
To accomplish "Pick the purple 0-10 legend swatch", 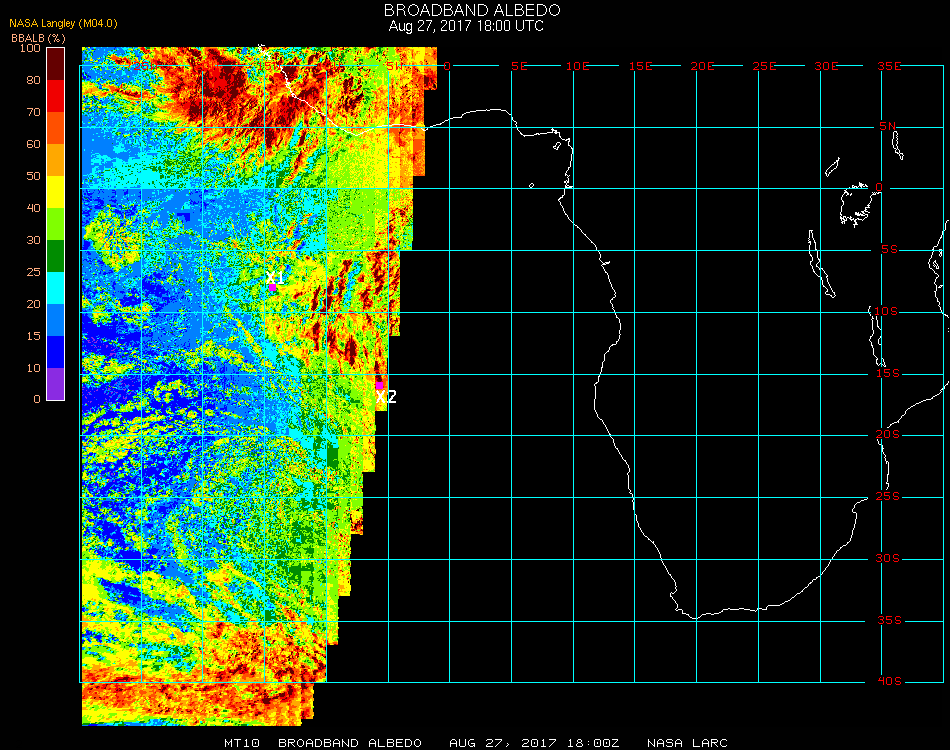I will coord(56,384).
